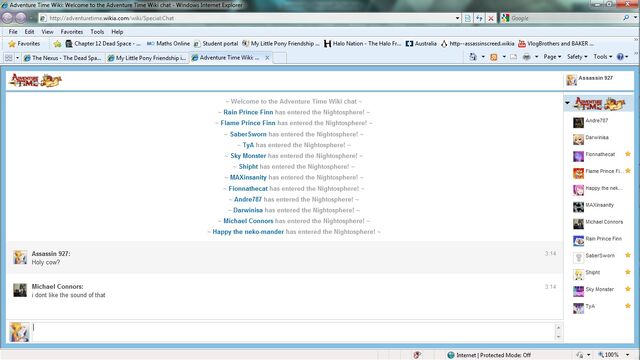
Task: Click the Print icon in command bar
Action: click(527, 57)
